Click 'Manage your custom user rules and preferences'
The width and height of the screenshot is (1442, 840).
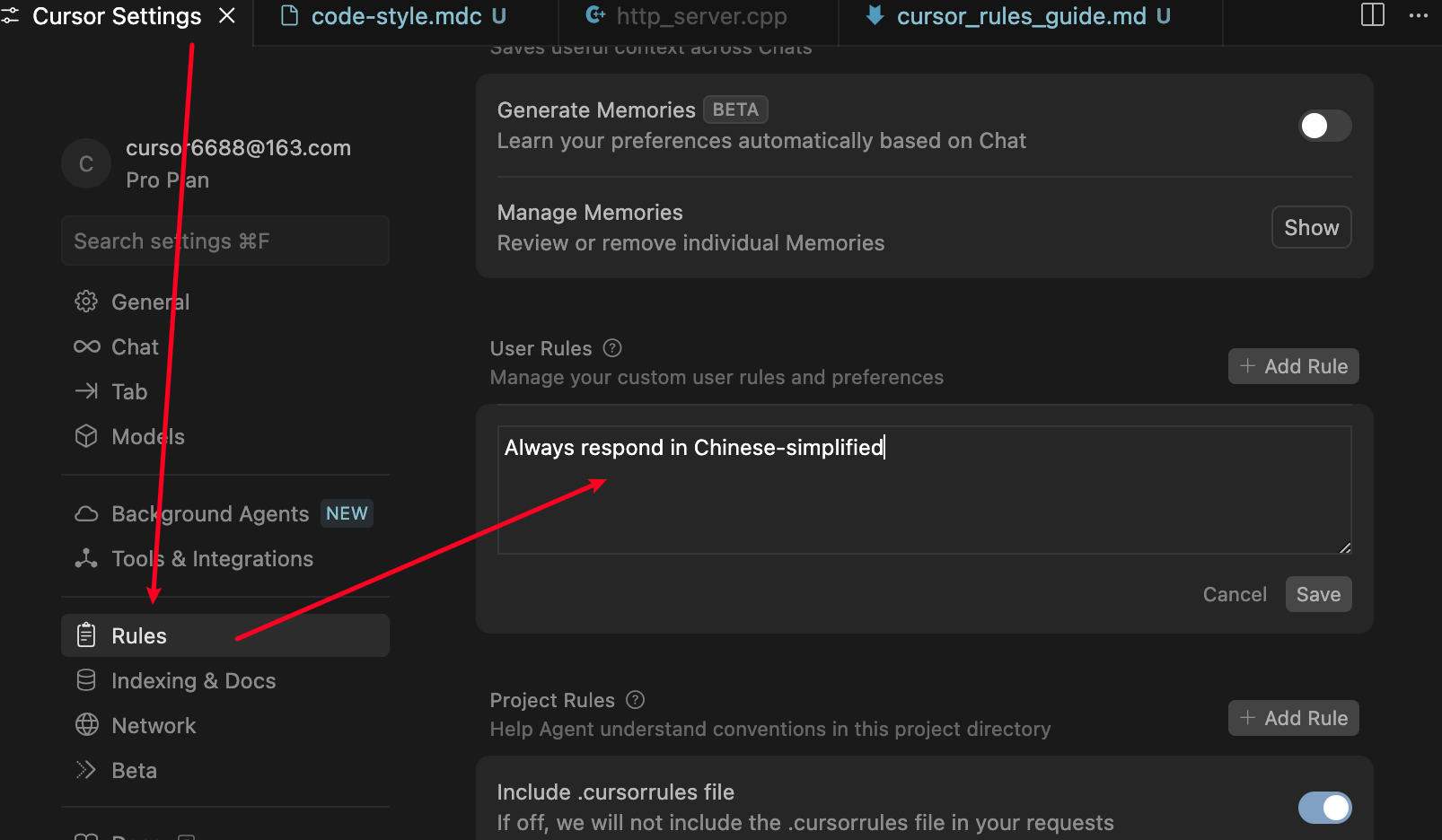[717, 377]
